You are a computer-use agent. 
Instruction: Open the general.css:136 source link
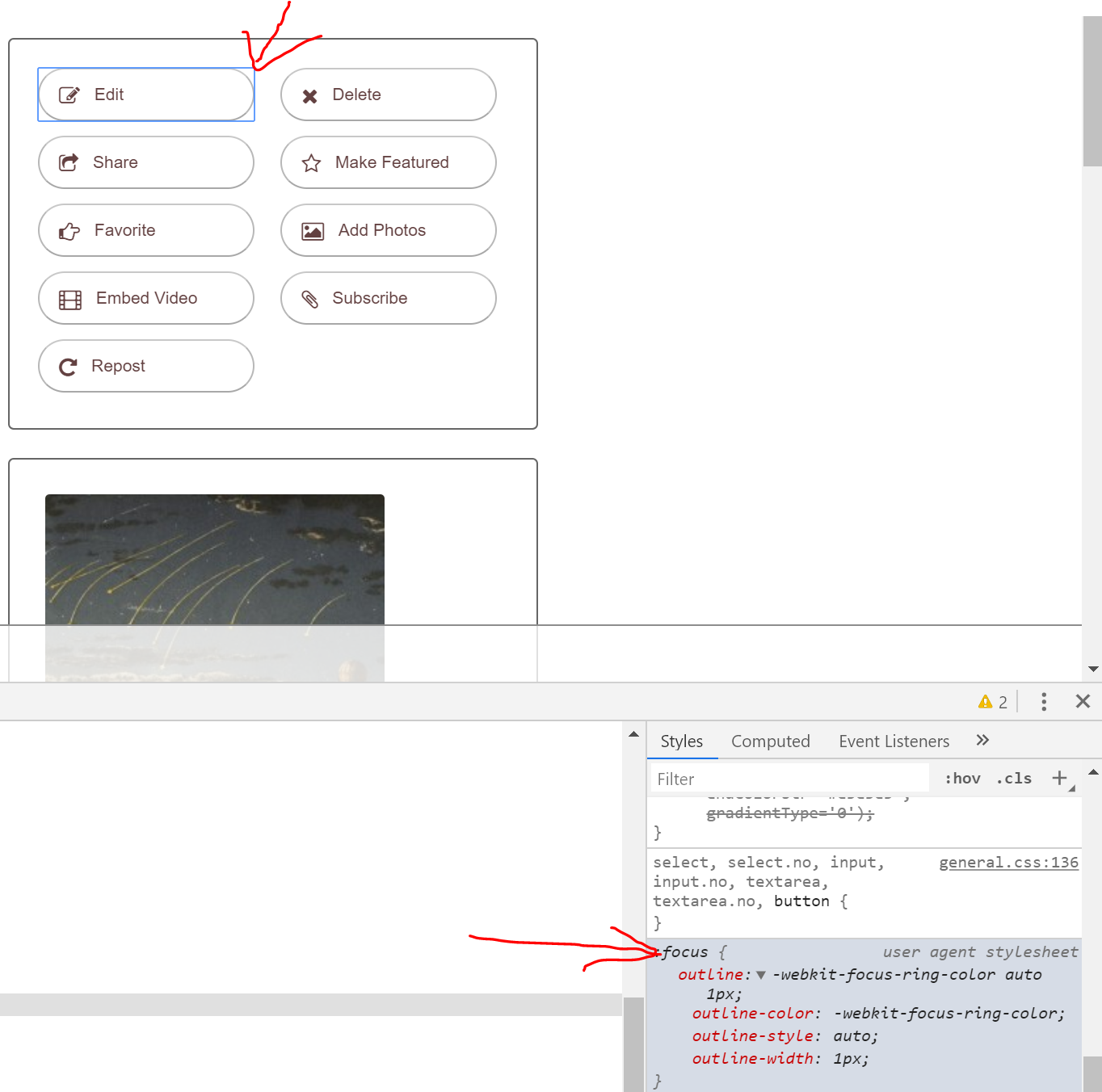click(1007, 863)
